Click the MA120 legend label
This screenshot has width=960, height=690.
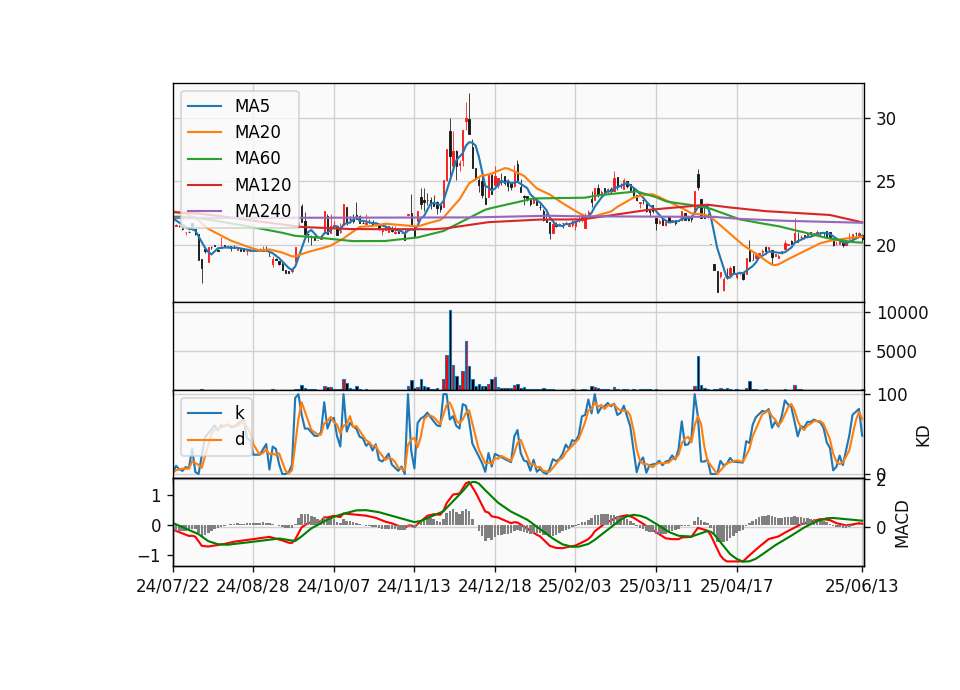(263, 184)
